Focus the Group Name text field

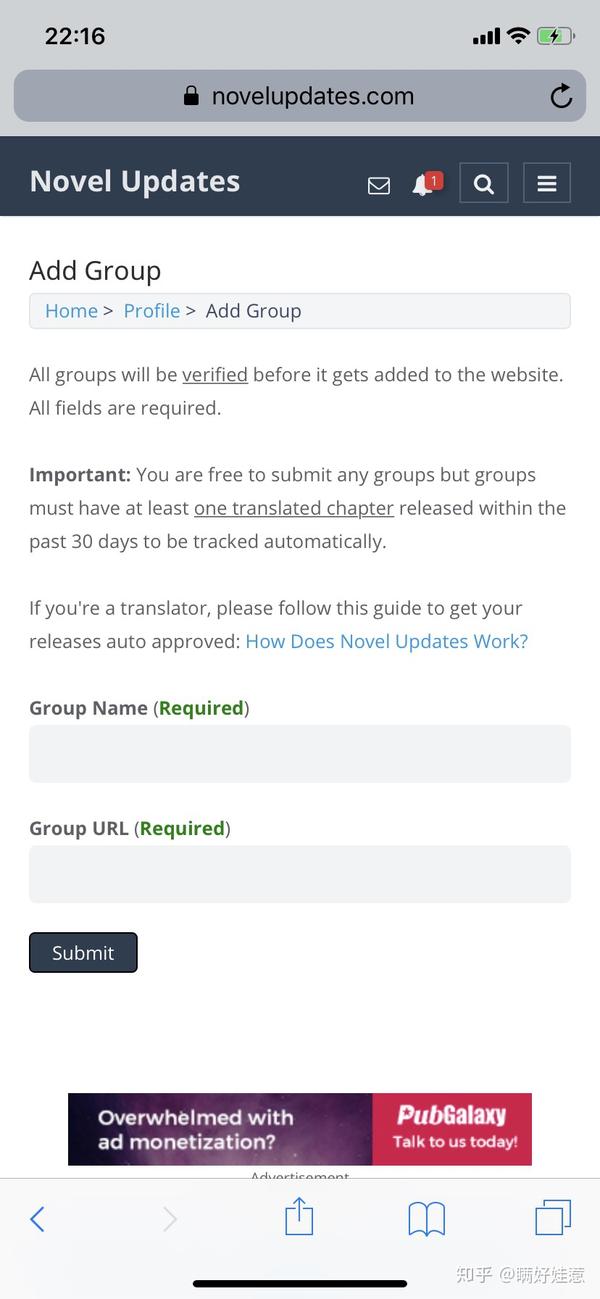click(x=300, y=754)
